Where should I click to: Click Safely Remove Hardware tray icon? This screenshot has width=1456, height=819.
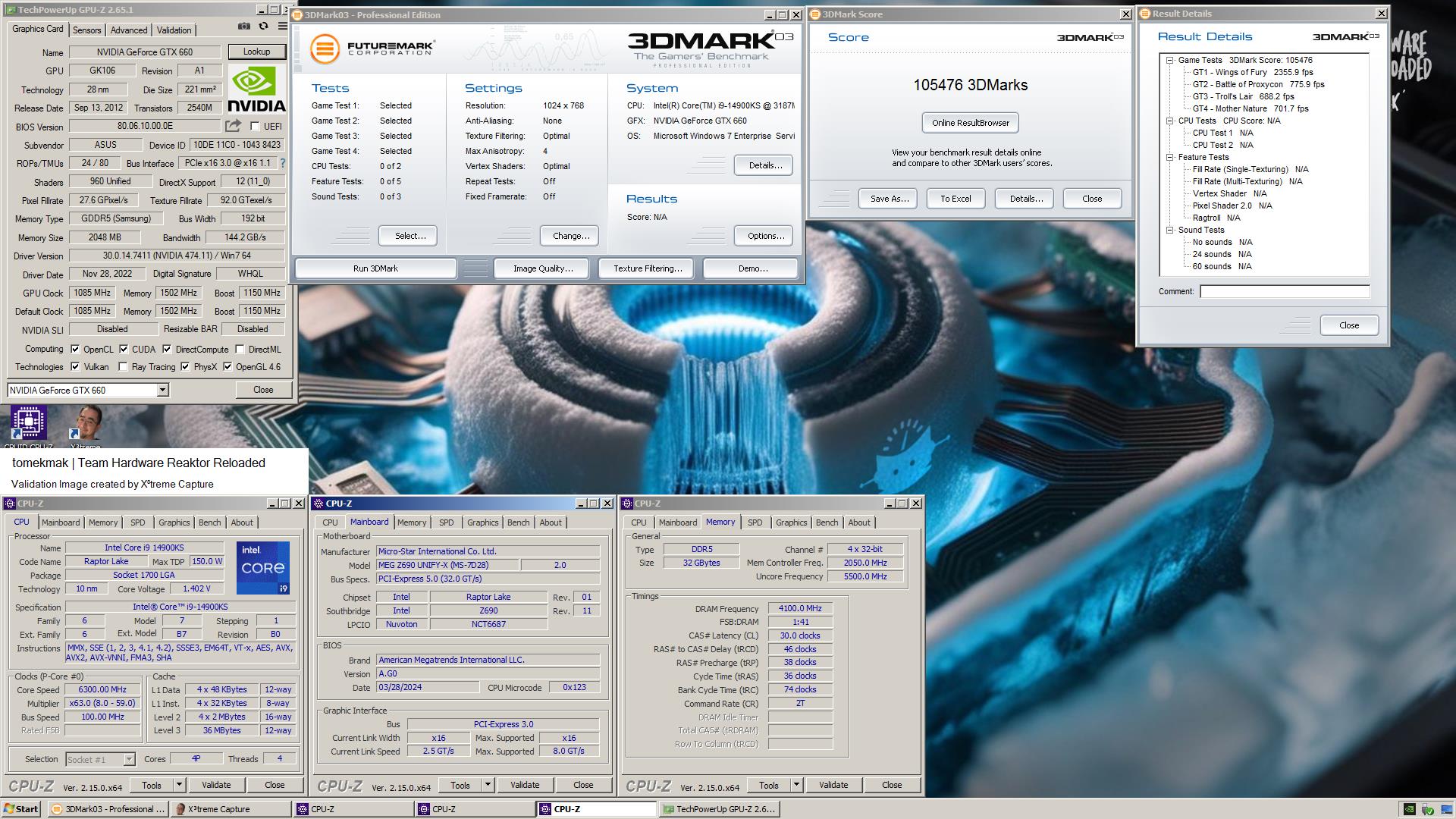point(1427,809)
